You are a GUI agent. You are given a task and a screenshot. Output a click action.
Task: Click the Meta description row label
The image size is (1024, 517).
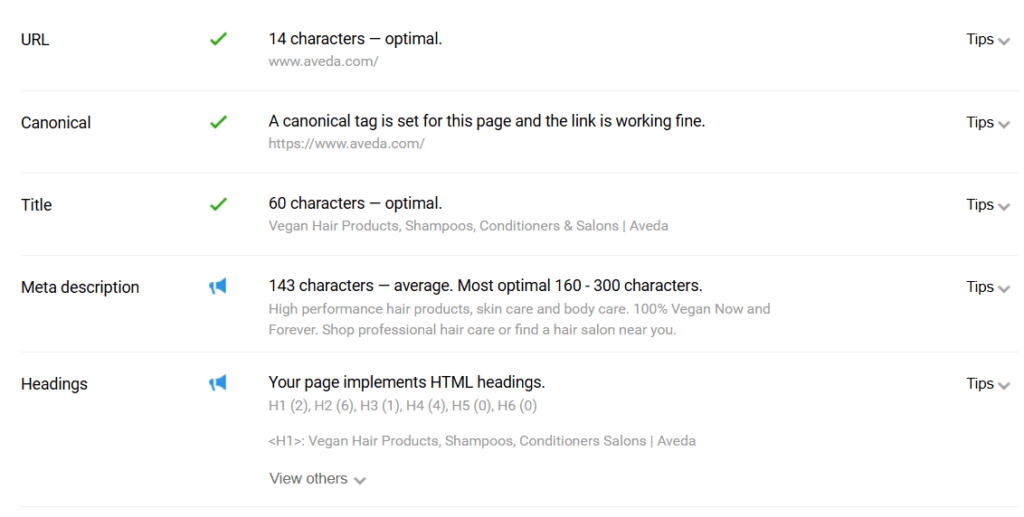(80, 287)
